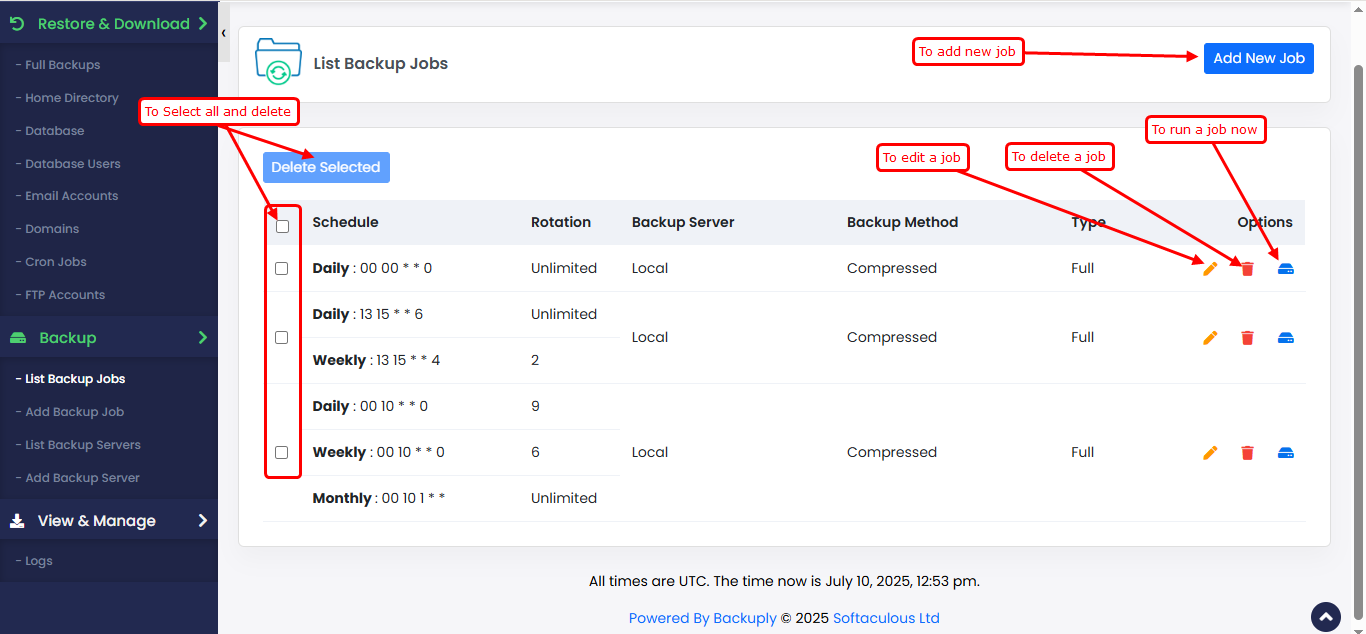Toggle the select-all checkbox in table header

tap(282, 226)
